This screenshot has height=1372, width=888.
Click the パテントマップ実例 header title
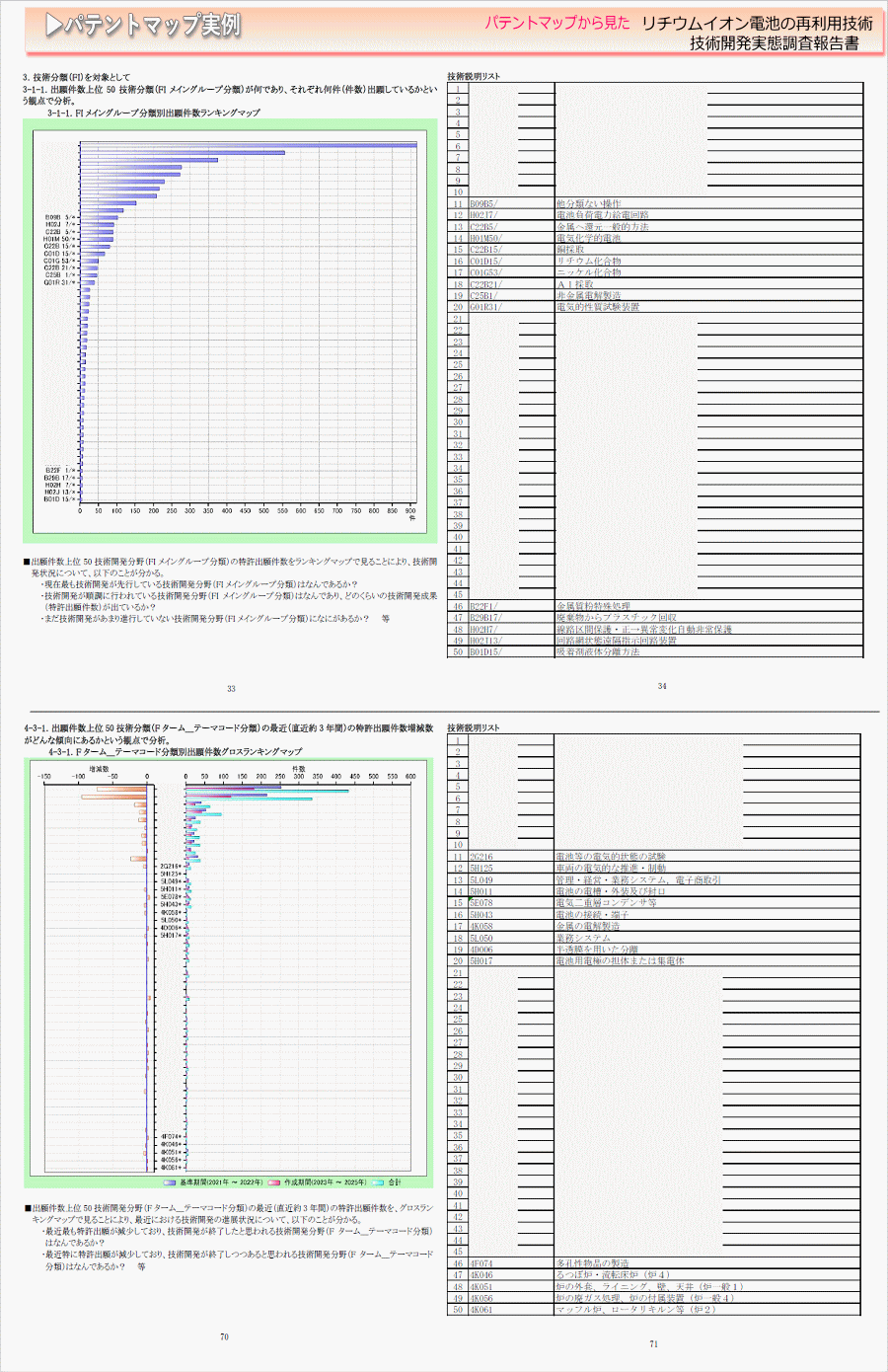coord(153,26)
